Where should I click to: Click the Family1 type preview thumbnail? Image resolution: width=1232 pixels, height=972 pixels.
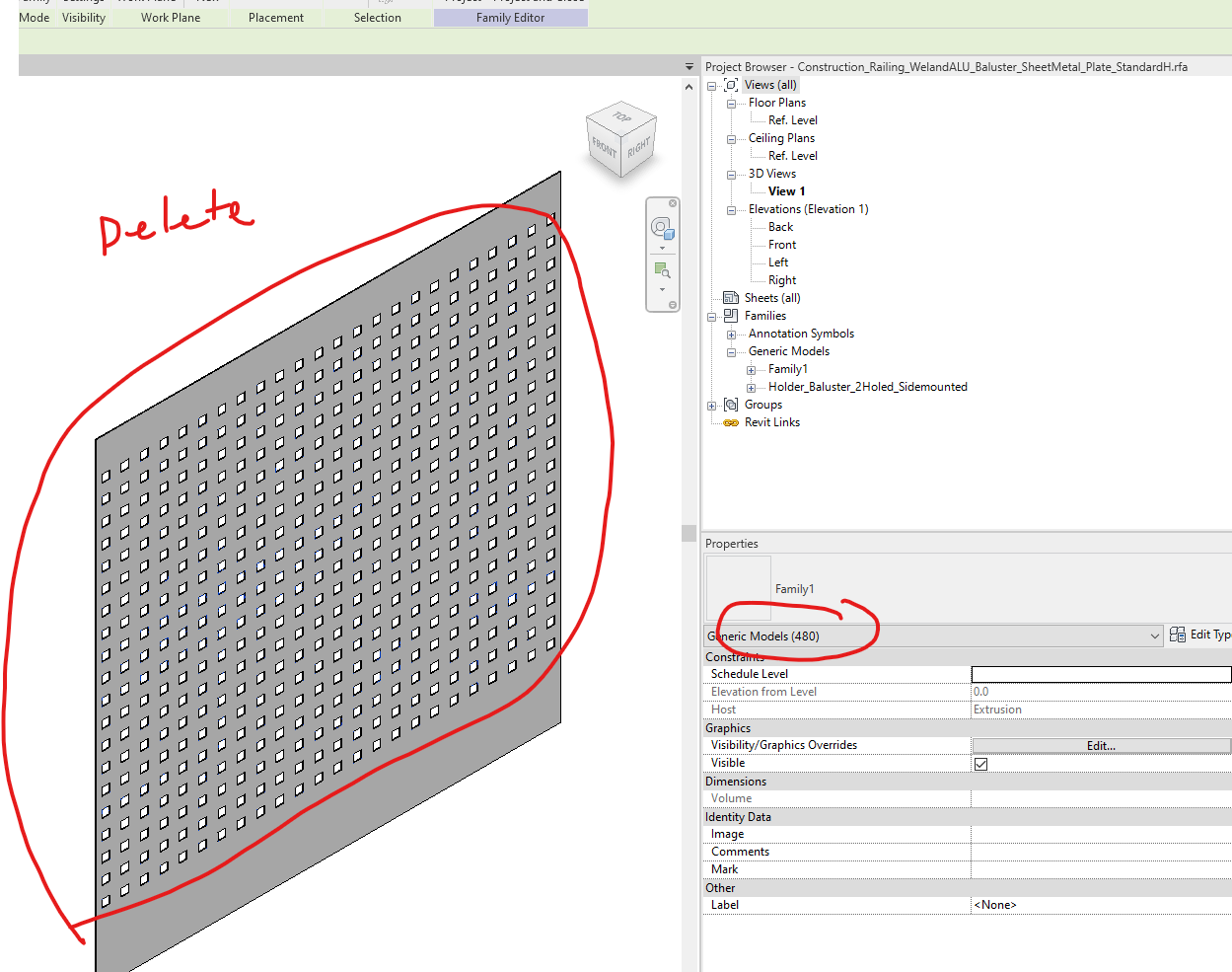pyautogui.click(x=738, y=588)
